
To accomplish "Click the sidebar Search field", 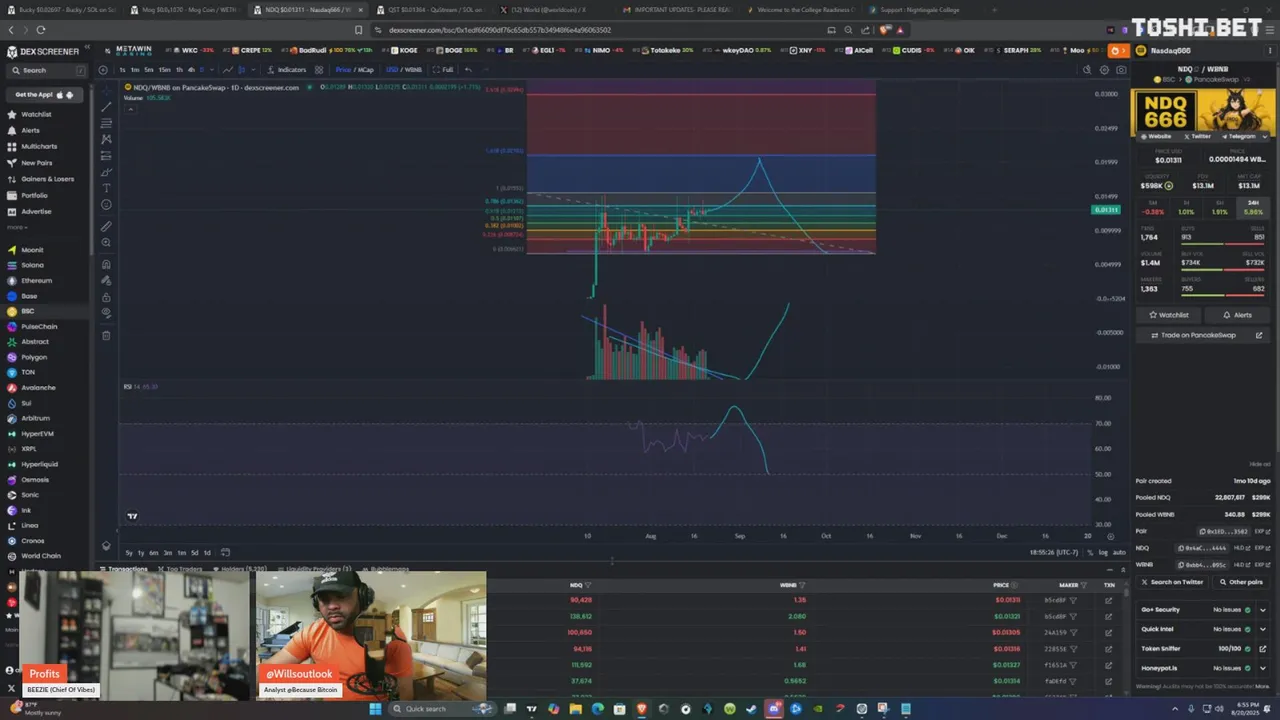I will coord(47,70).
